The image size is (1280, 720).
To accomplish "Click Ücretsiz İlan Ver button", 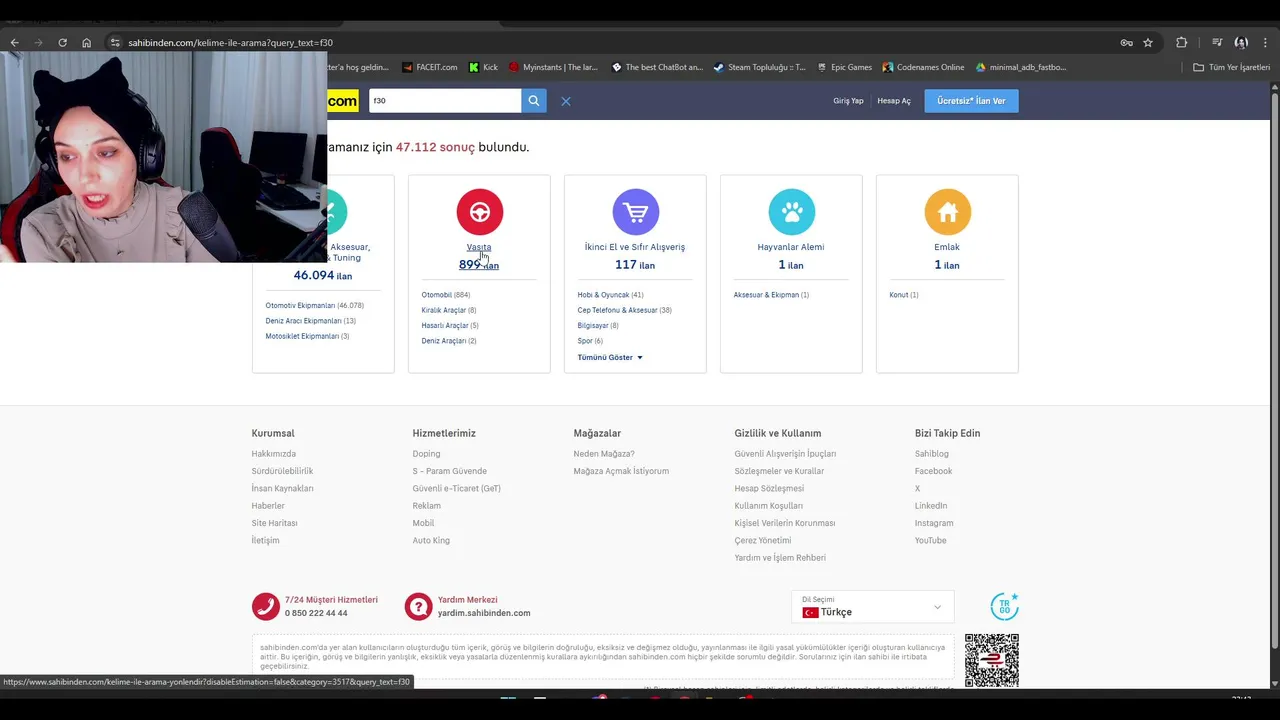I will pos(971,101).
